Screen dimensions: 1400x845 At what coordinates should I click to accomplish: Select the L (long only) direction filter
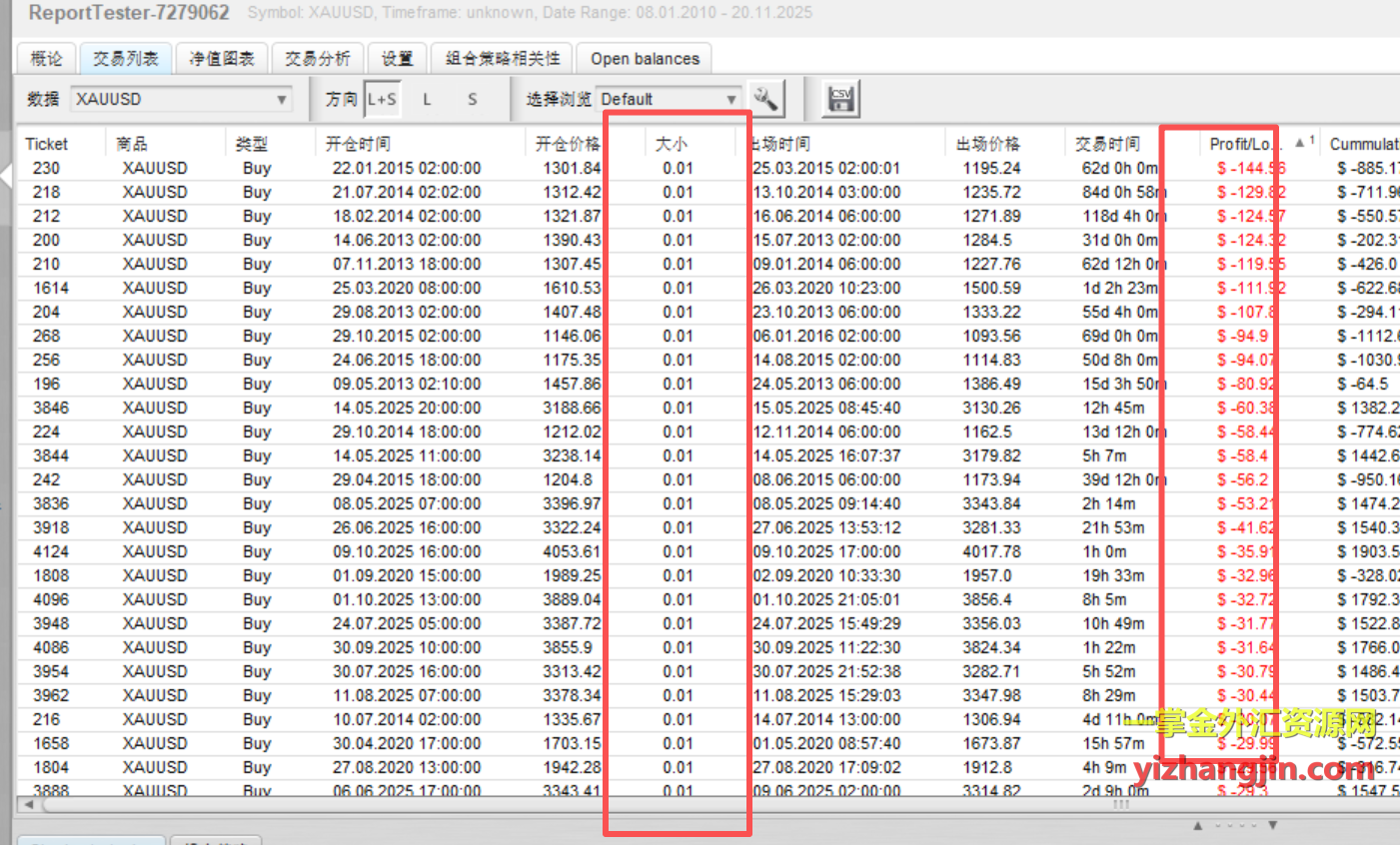427,99
